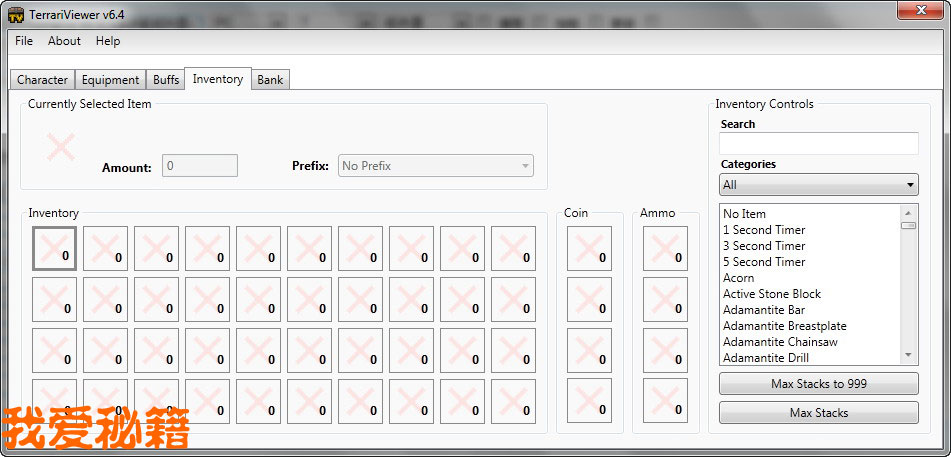Open the File menu
This screenshot has height=457, width=951.
[24, 41]
